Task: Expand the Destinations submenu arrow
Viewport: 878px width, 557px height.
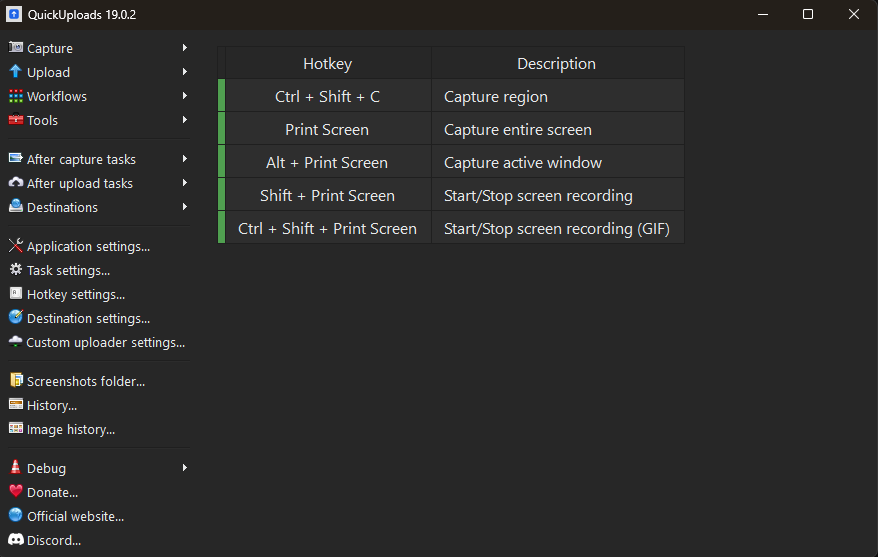Action: click(x=185, y=207)
